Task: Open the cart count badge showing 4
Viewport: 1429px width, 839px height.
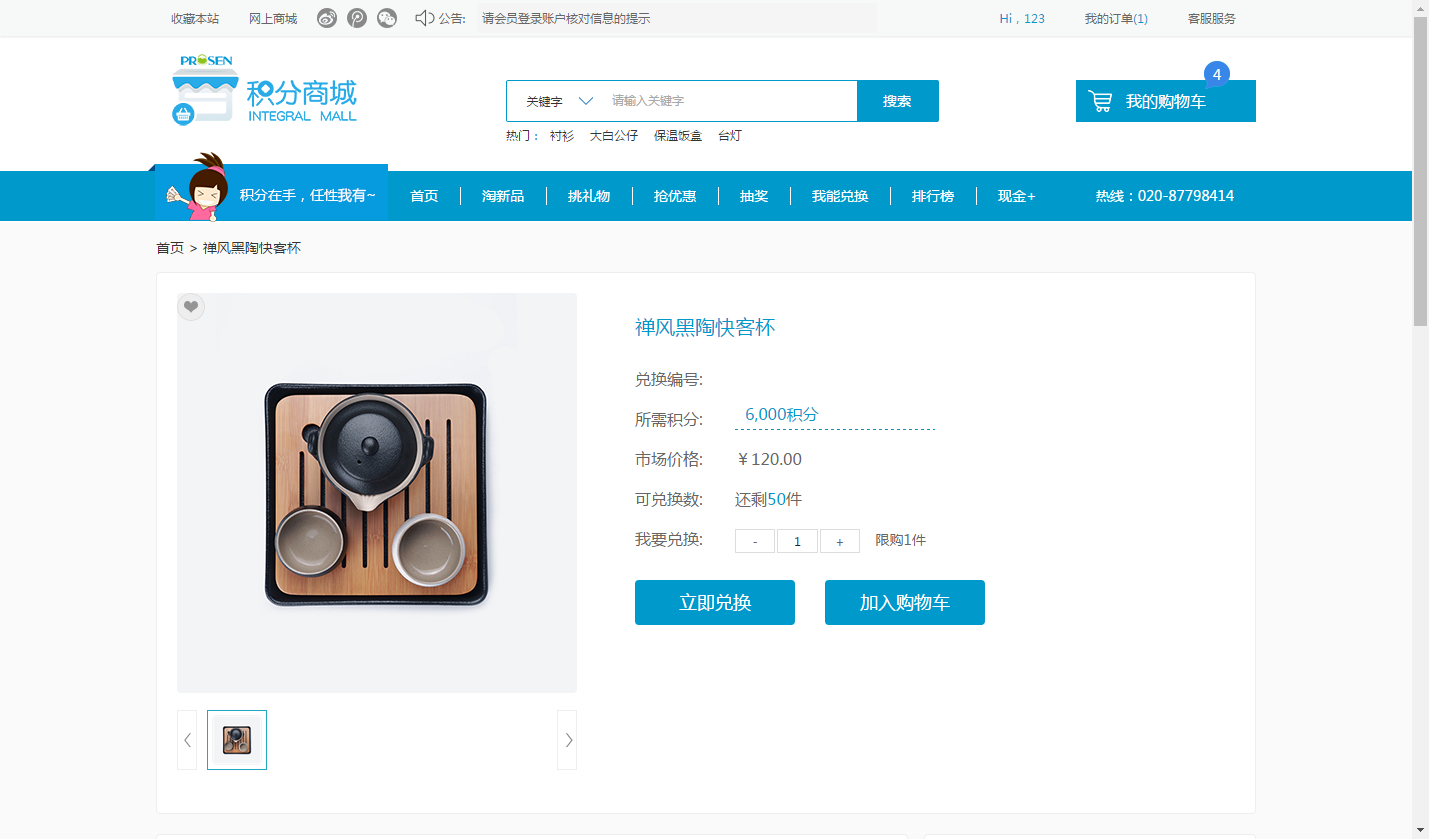Action: click(x=1216, y=74)
